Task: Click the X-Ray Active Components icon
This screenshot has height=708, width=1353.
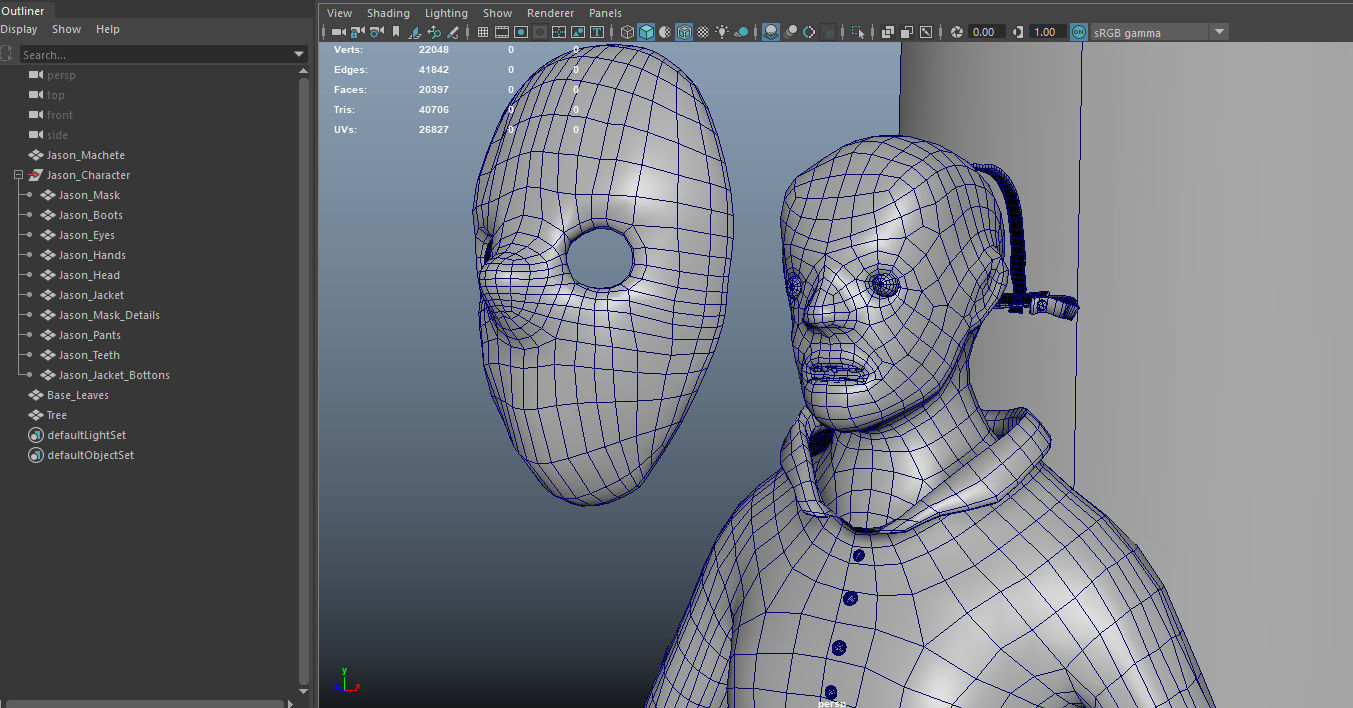Action: click(x=906, y=32)
